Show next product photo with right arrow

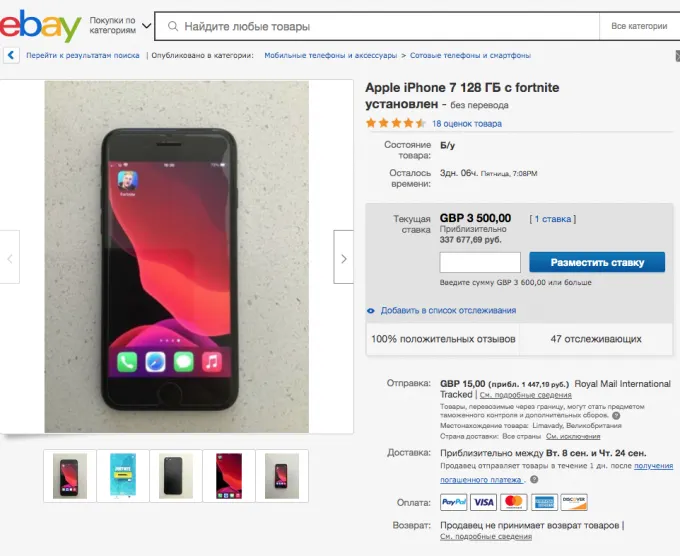click(343, 258)
